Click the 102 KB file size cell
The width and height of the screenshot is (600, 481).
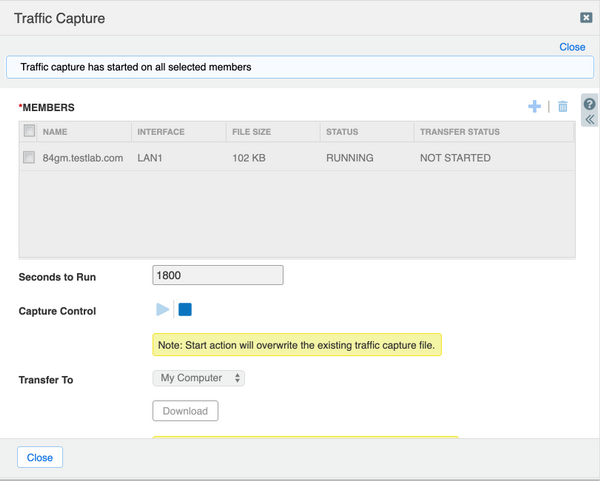pyautogui.click(x=249, y=158)
